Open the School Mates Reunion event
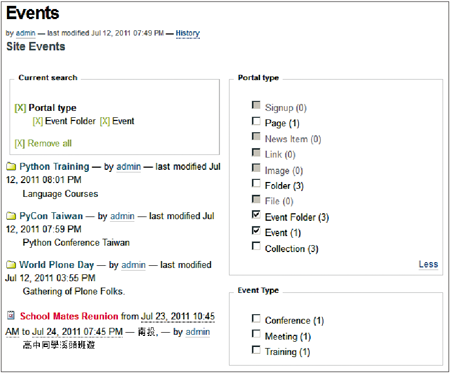Image resolution: width=450 pixels, height=373 pixels. (x=69, y=316)
